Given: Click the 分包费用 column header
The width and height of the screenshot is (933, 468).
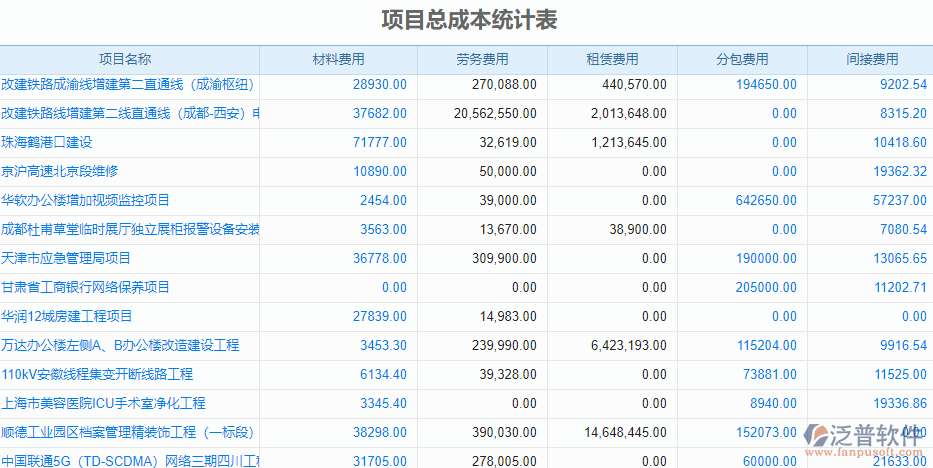Looking at the screenshot, I should click(742, 60).
